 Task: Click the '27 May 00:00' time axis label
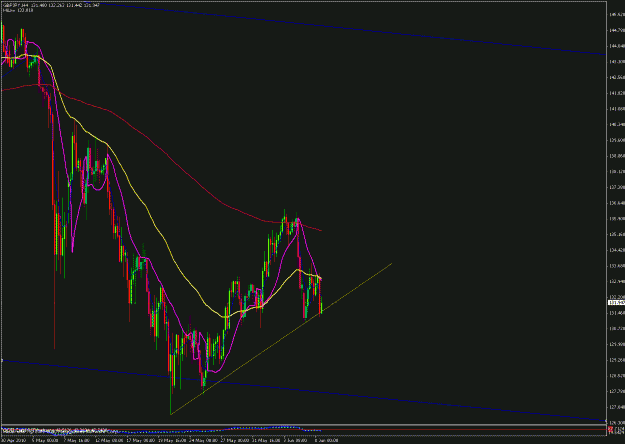point(234,441)
